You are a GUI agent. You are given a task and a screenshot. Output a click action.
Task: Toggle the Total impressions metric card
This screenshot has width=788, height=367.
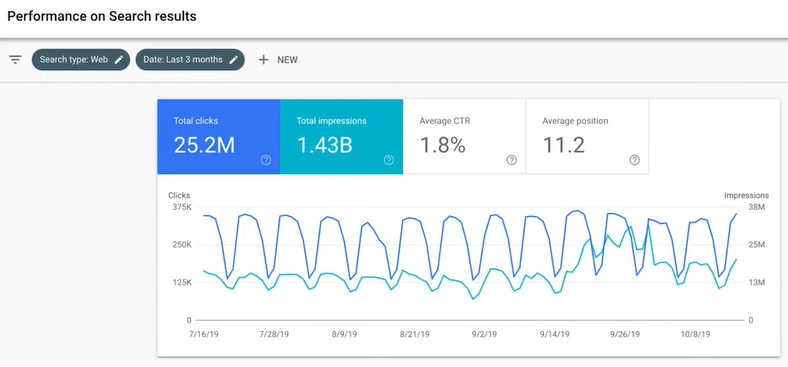click(x=342, y=137)
